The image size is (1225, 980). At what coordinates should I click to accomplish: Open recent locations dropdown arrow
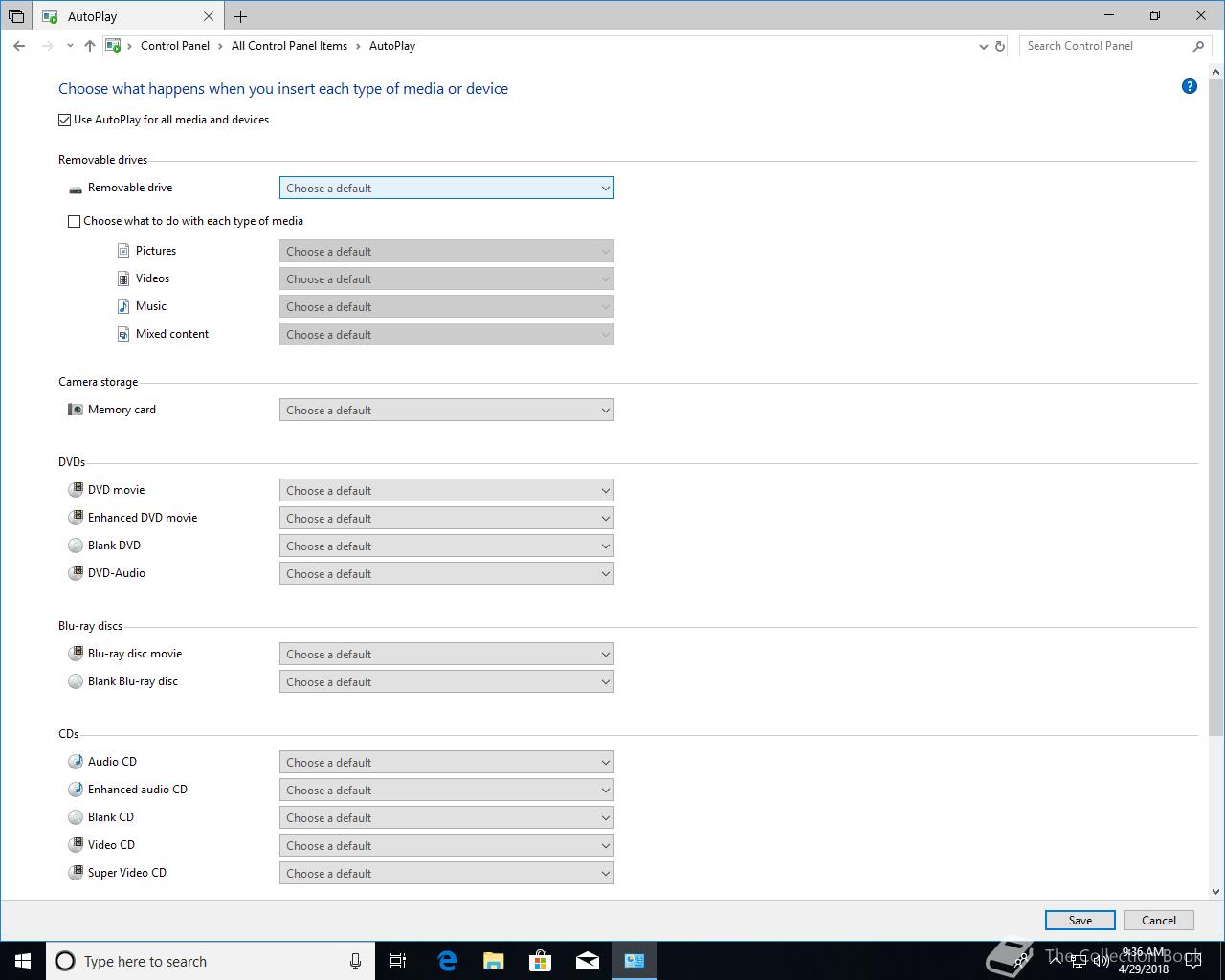[x=70, y=46]
